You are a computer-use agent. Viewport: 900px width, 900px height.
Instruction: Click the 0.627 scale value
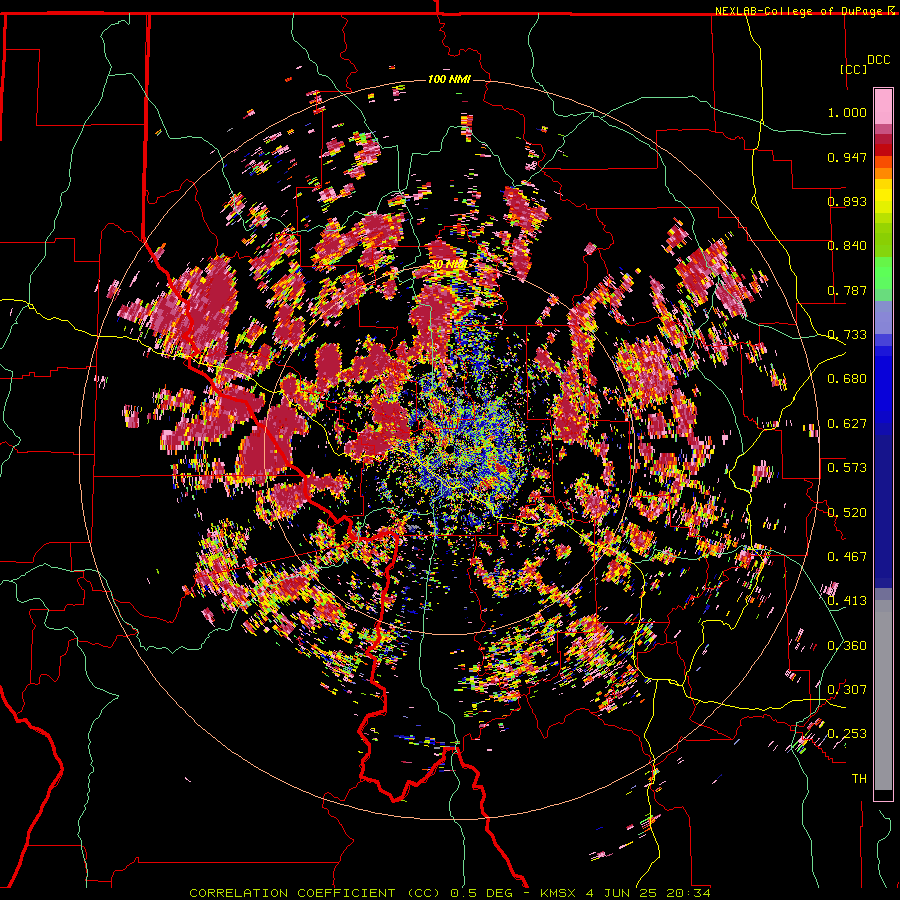(x=847, y=424)
